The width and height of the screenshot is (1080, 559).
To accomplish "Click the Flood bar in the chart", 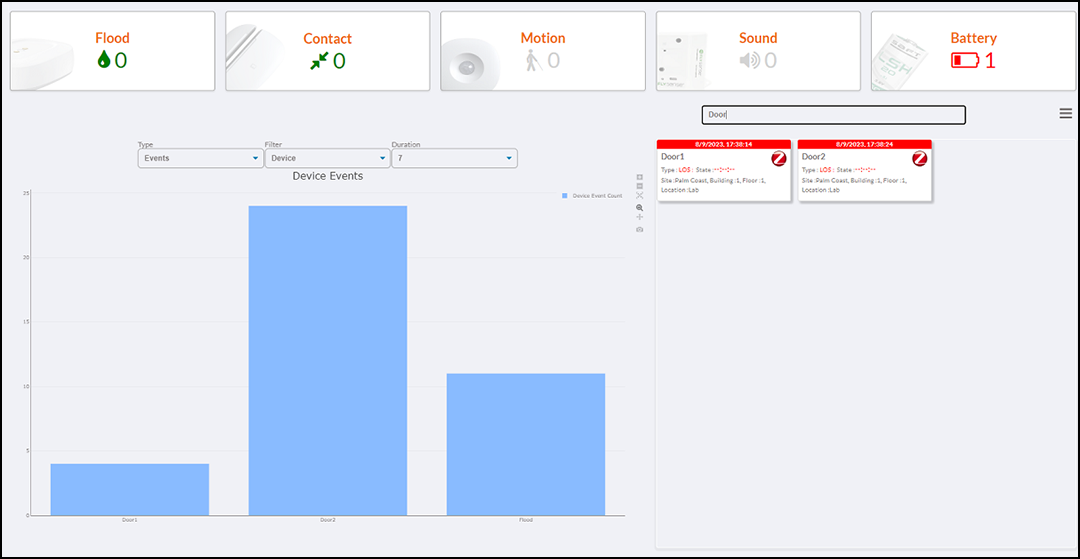I will (x=526, y=445).
